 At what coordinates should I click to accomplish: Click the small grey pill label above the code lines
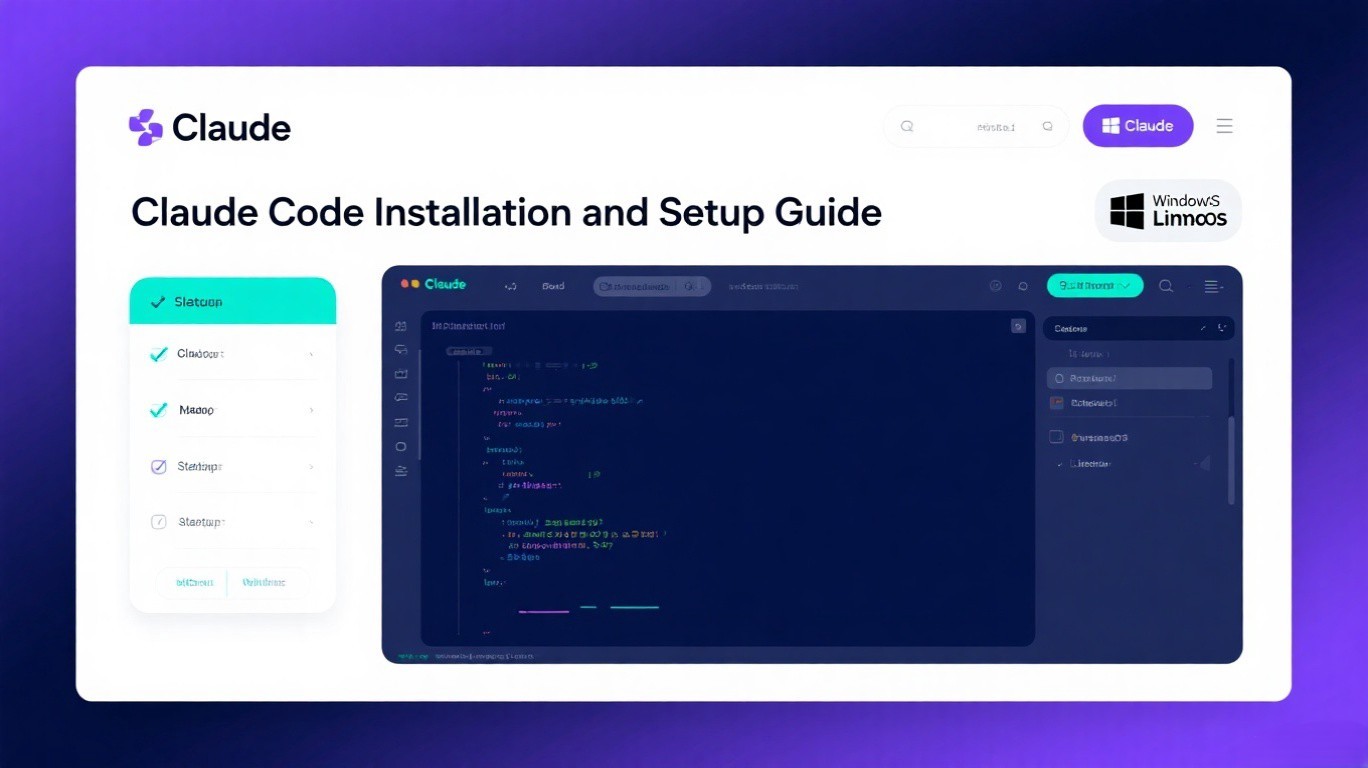point(470,352)
